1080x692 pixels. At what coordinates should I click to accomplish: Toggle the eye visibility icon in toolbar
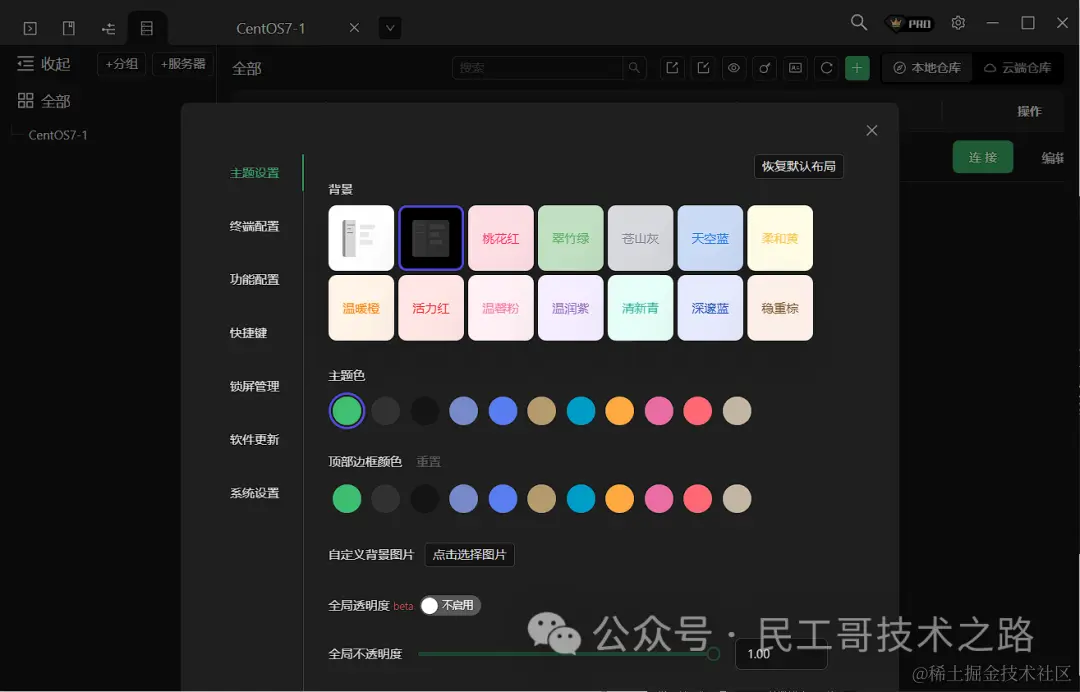coord(734,68)
